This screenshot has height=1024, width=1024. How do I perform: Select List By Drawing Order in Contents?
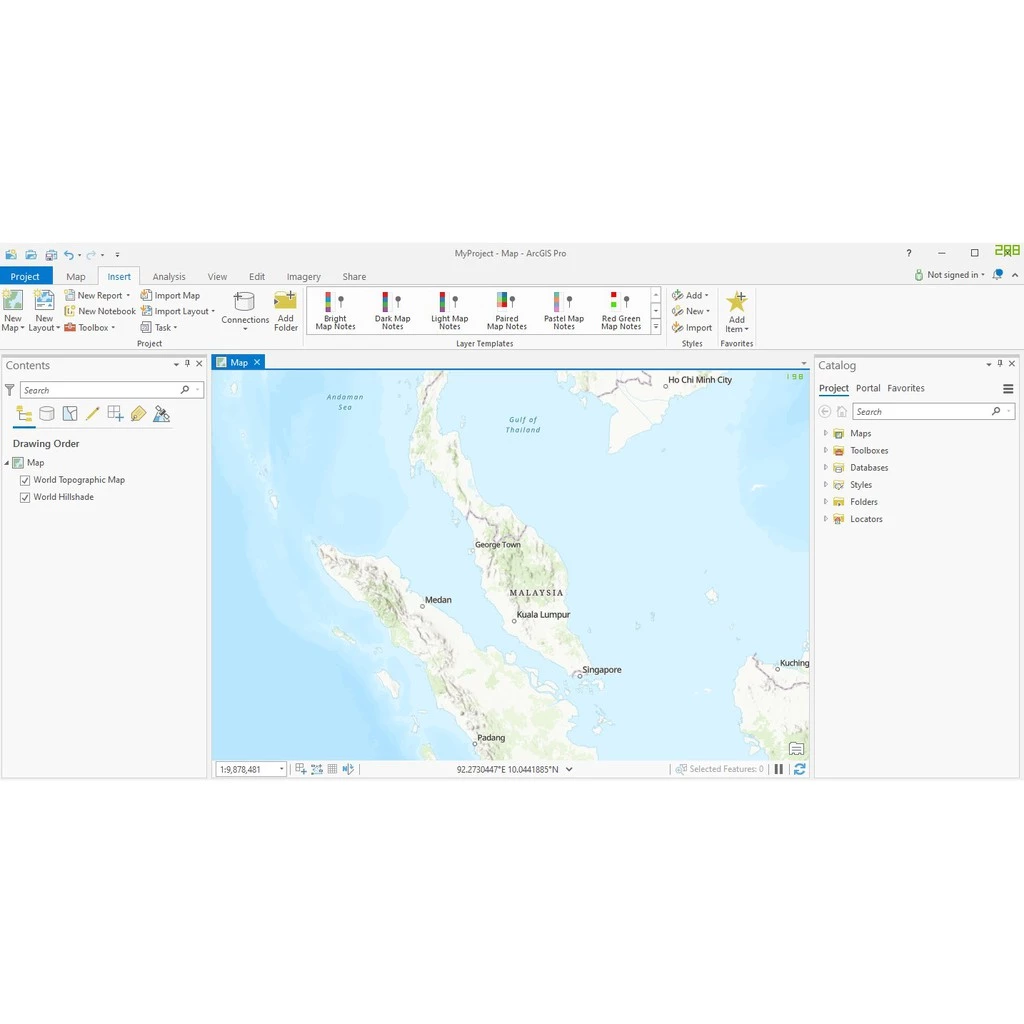(x=24, y=413)
